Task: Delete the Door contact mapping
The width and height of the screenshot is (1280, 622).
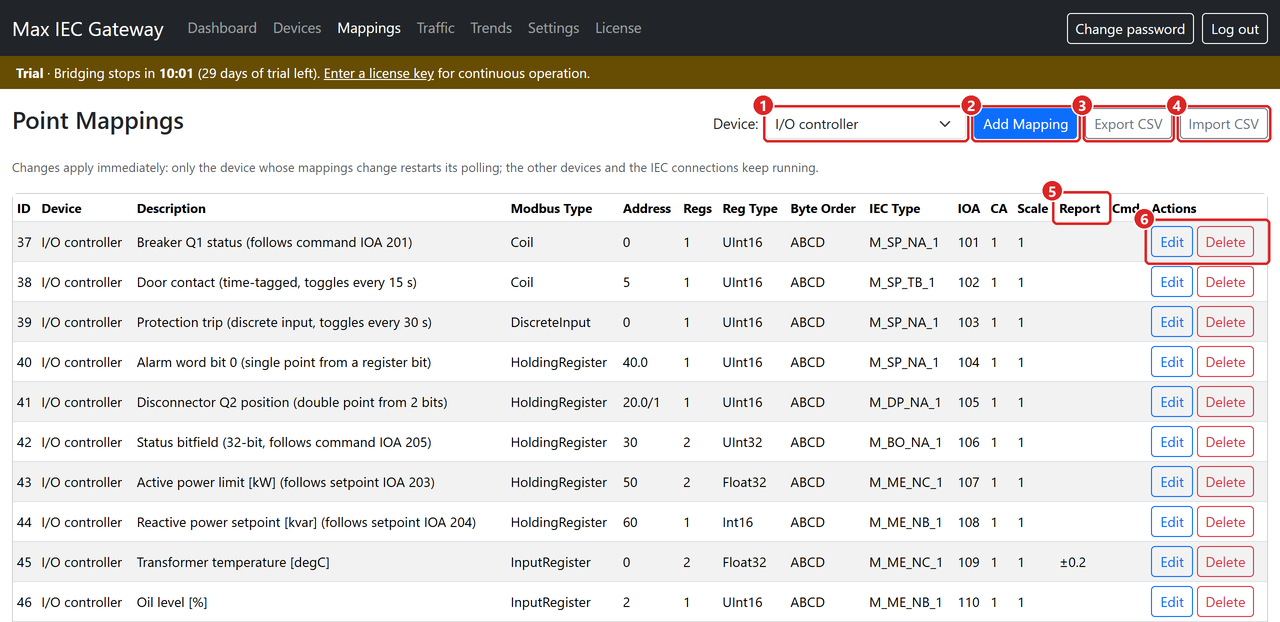Action: click(1225, 282)
